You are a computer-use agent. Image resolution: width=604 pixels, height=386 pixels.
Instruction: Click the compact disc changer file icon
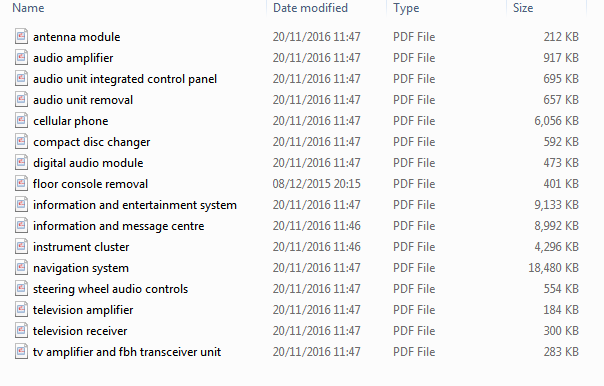(21, 141)
